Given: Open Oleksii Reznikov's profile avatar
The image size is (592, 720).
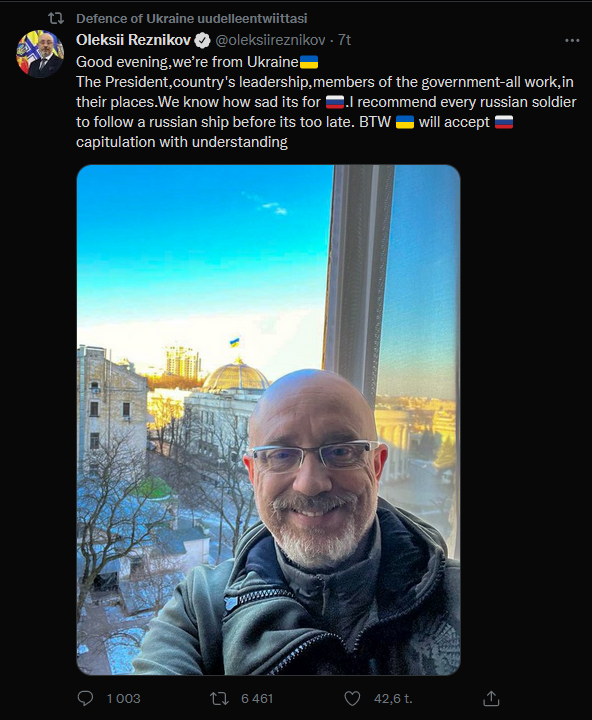Looking at the screenshot, I should pyautogui.click(x=40, y=54).
